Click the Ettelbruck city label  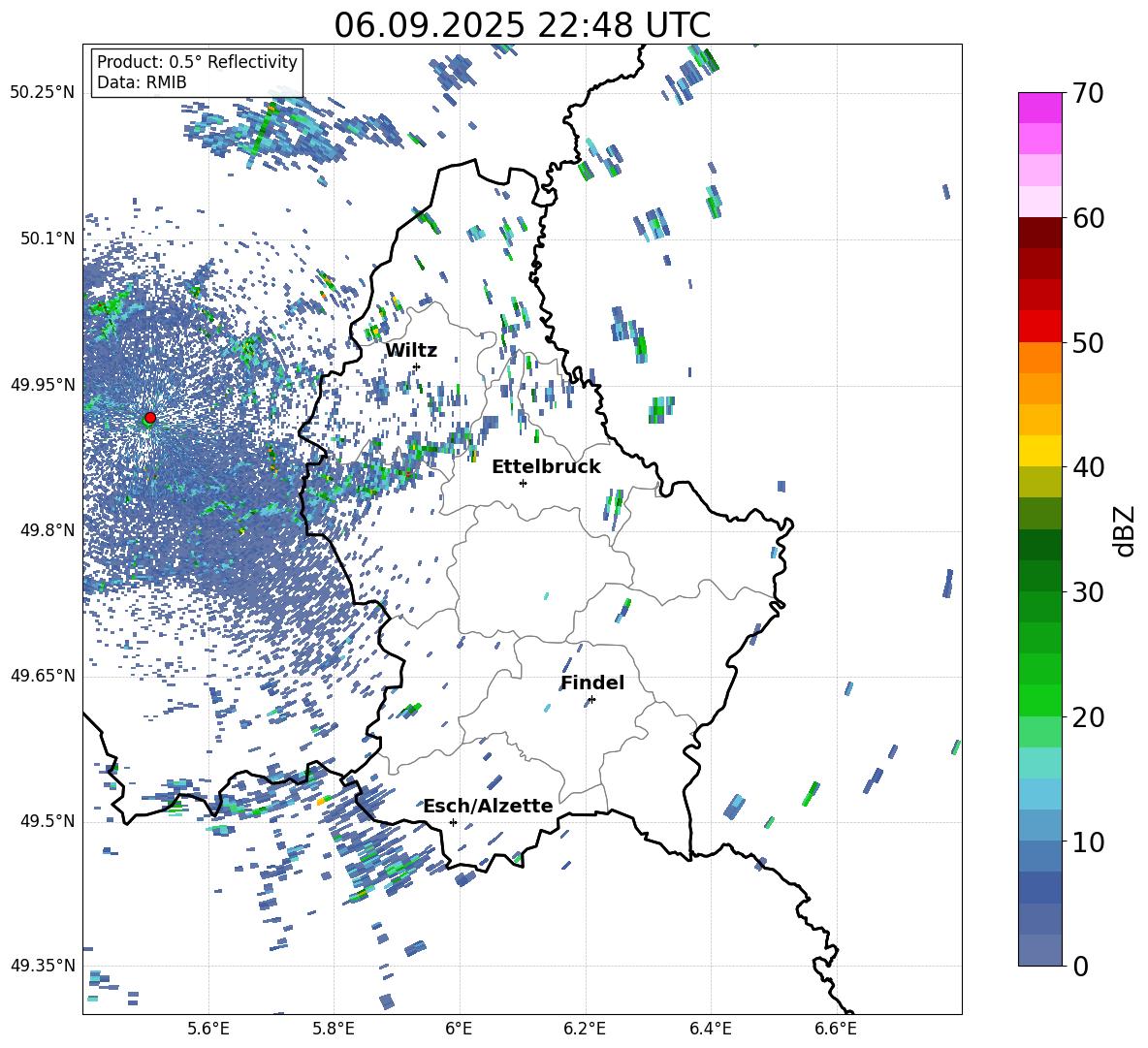[x=546, y=467]
